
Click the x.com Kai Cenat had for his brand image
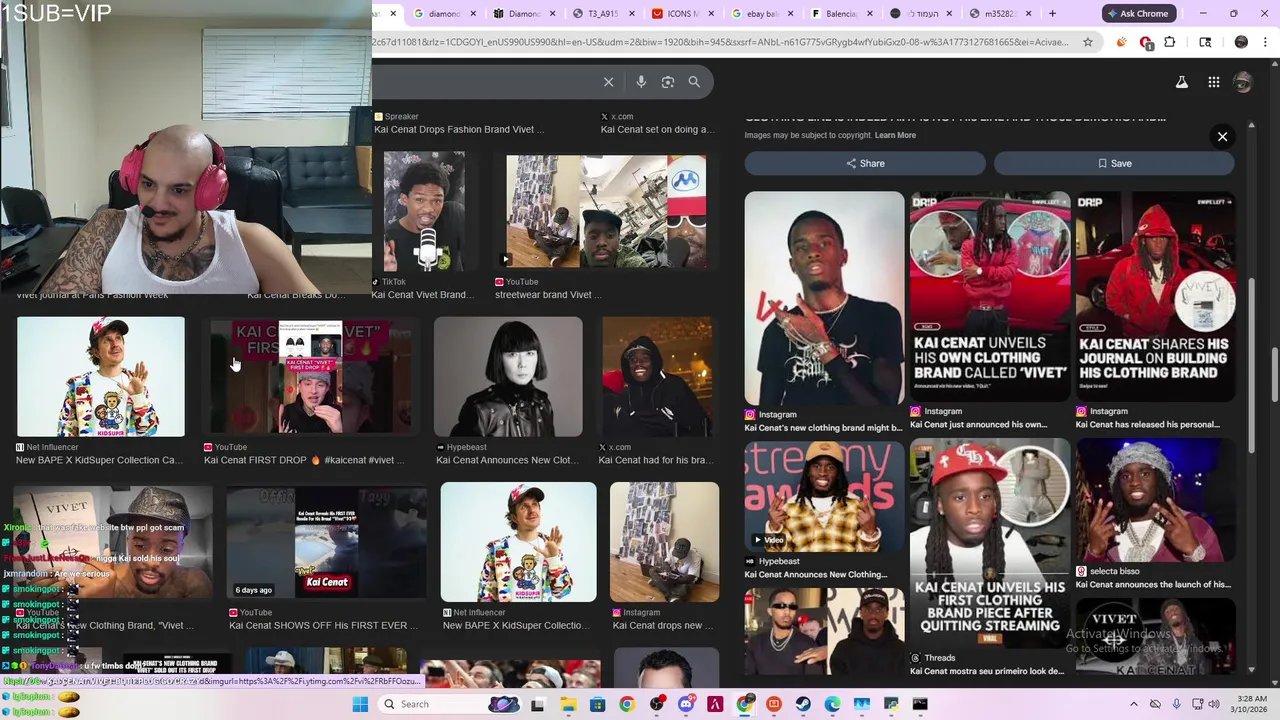pos(657,377)
